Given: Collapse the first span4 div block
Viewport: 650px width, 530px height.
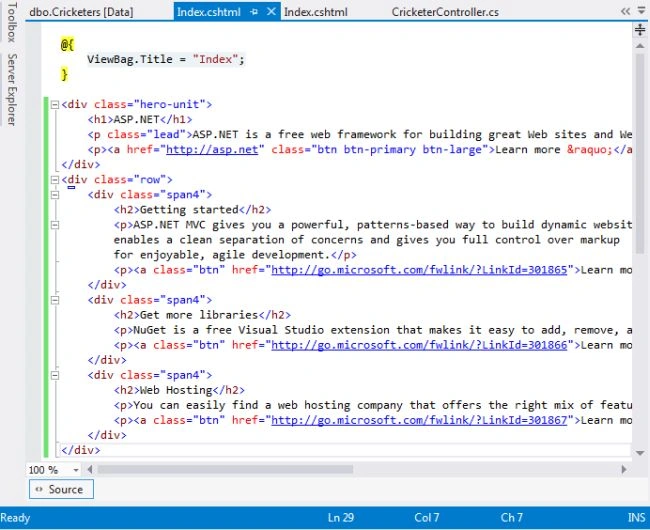Looking at the screenshot, I should coord(55,195).
